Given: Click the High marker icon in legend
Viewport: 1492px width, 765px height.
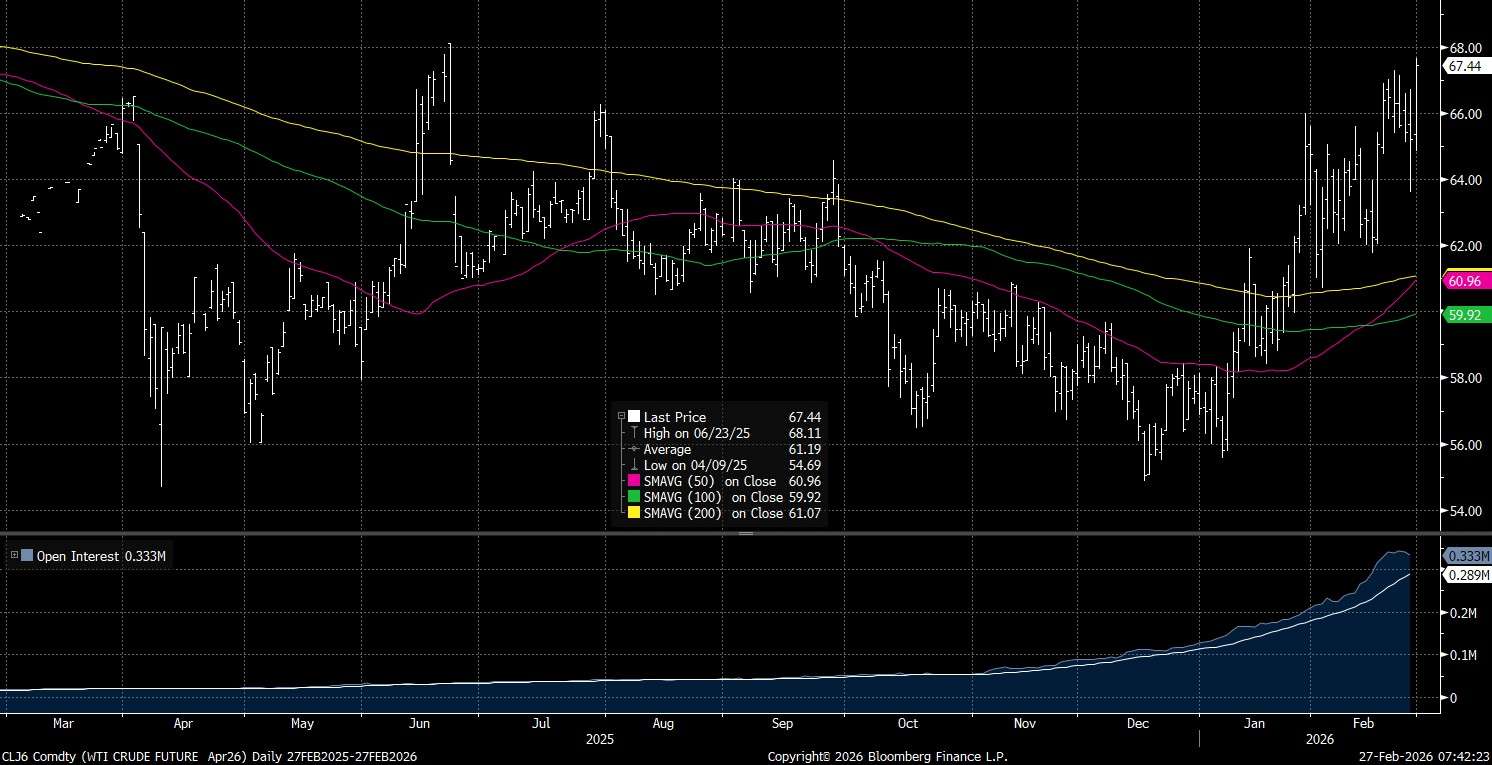Looking at the screenshot, I should (x=633, y=433).
